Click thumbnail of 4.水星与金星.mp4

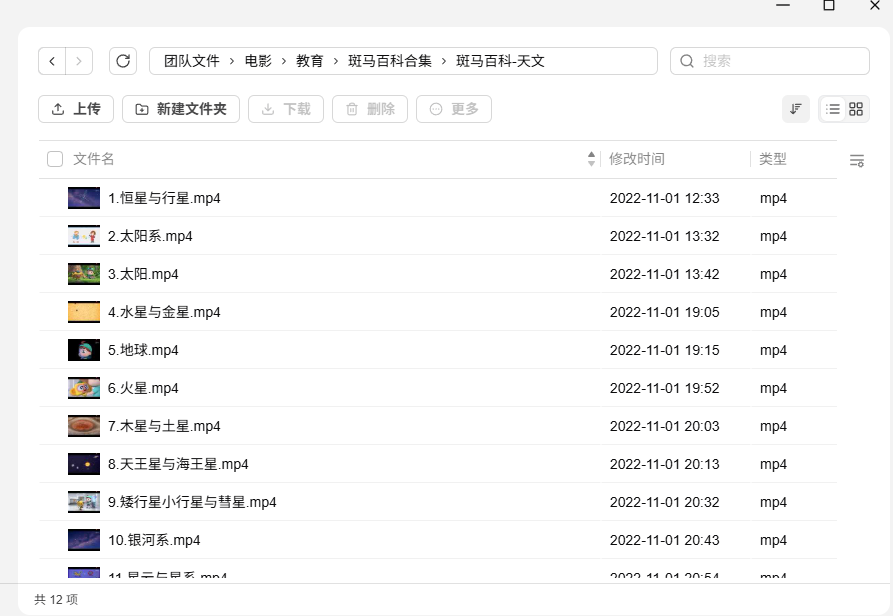pyautogui.click(x=84, y=312)
